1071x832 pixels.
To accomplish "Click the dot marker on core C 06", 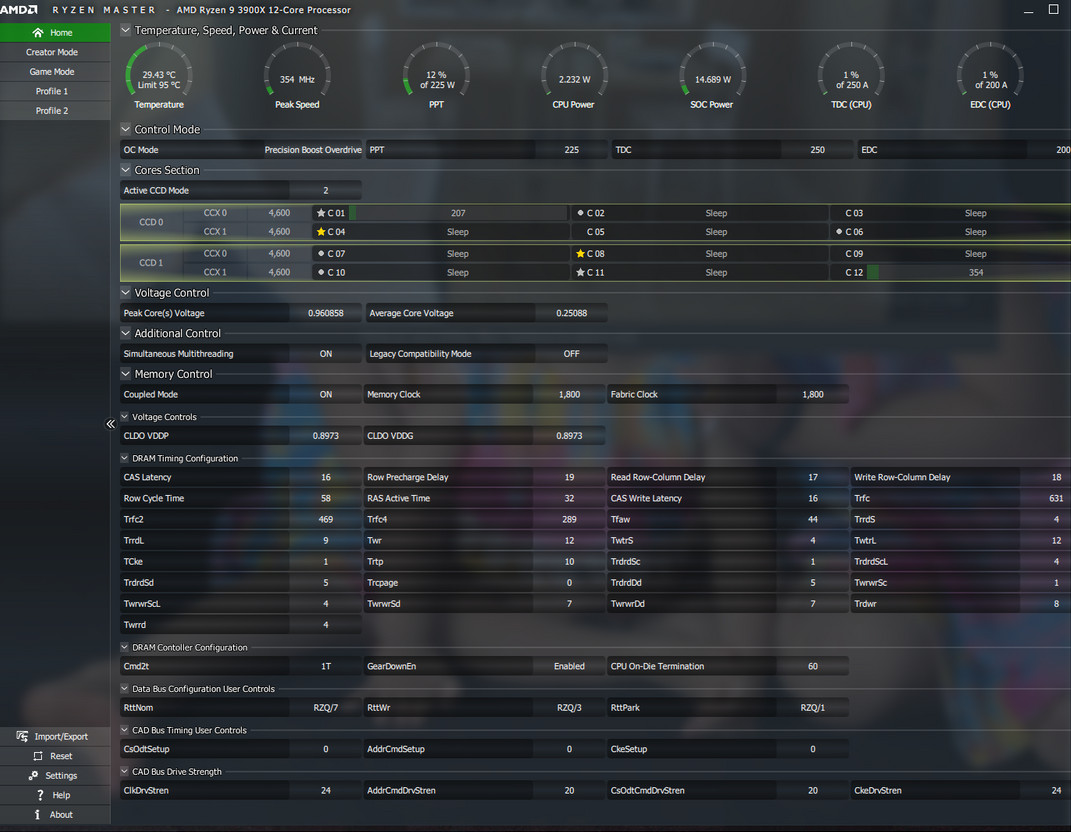I will coord(839,232).
